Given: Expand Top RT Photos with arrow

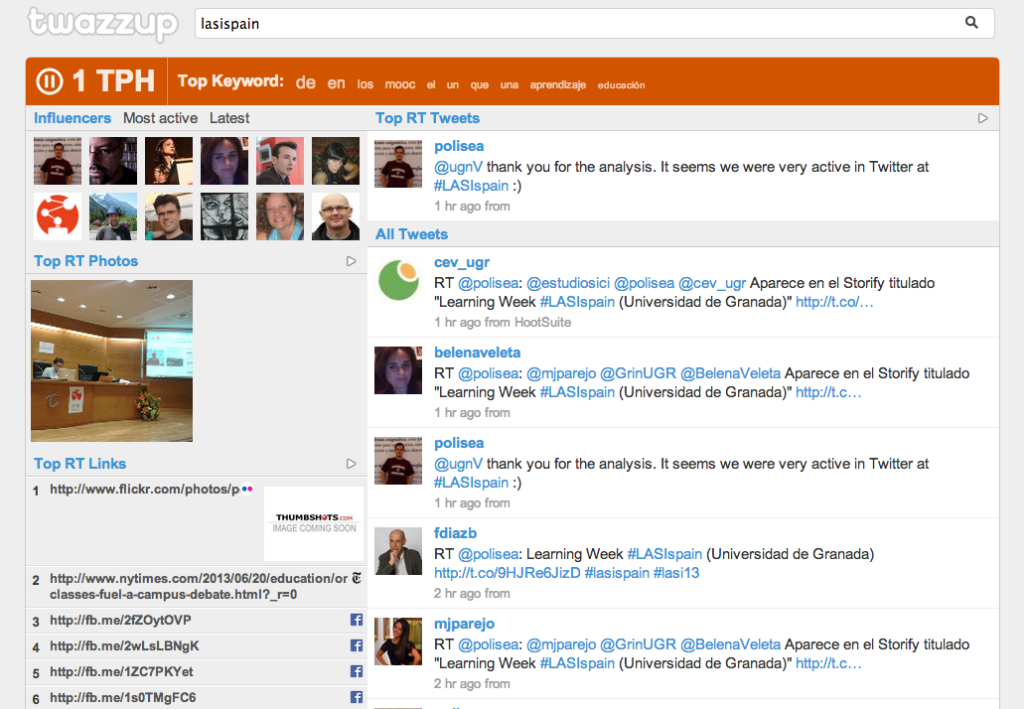Looking at the screenshot, I should point(351,261).
